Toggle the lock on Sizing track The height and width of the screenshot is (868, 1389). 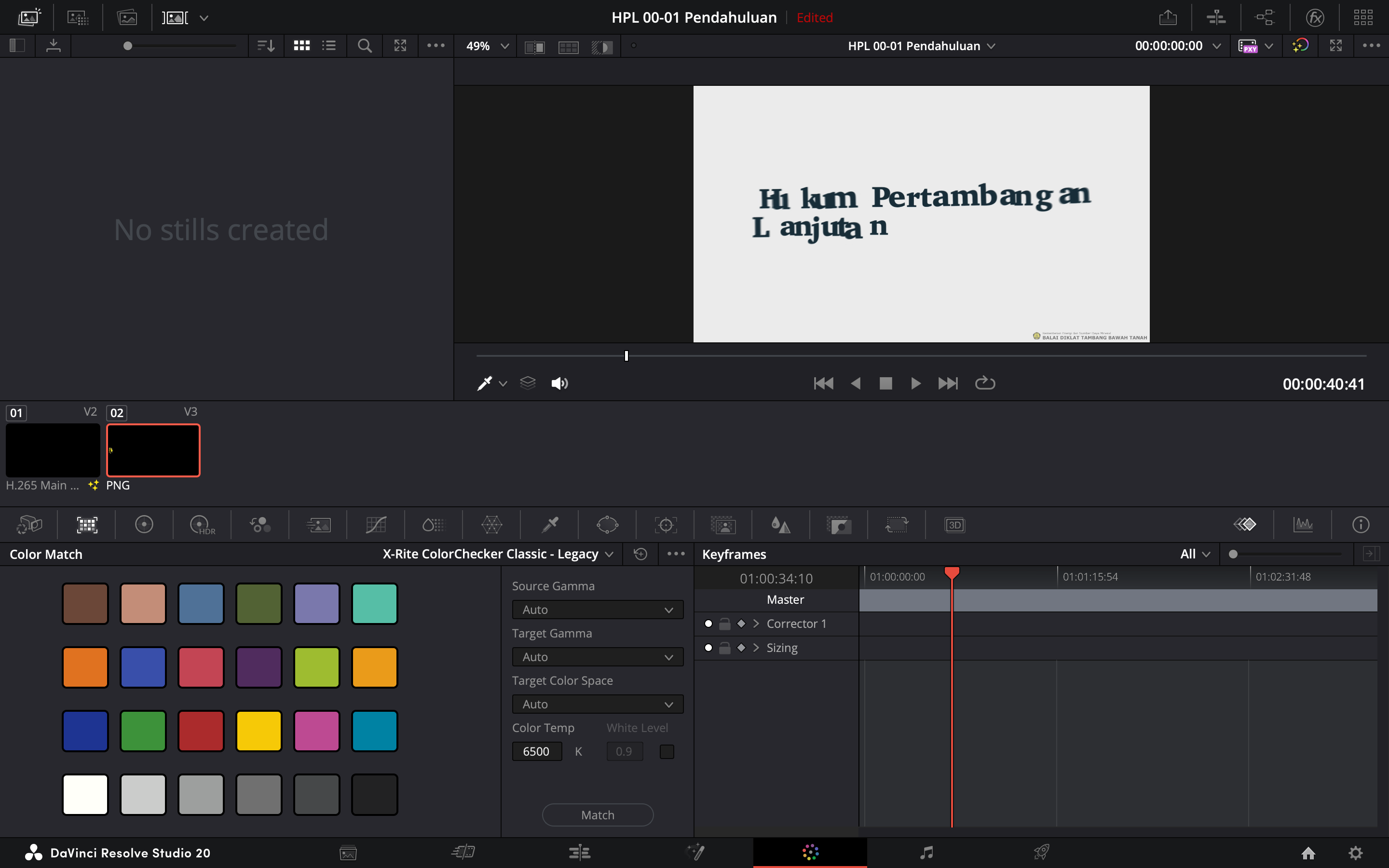pyautogui.click(x=725, y=648)
